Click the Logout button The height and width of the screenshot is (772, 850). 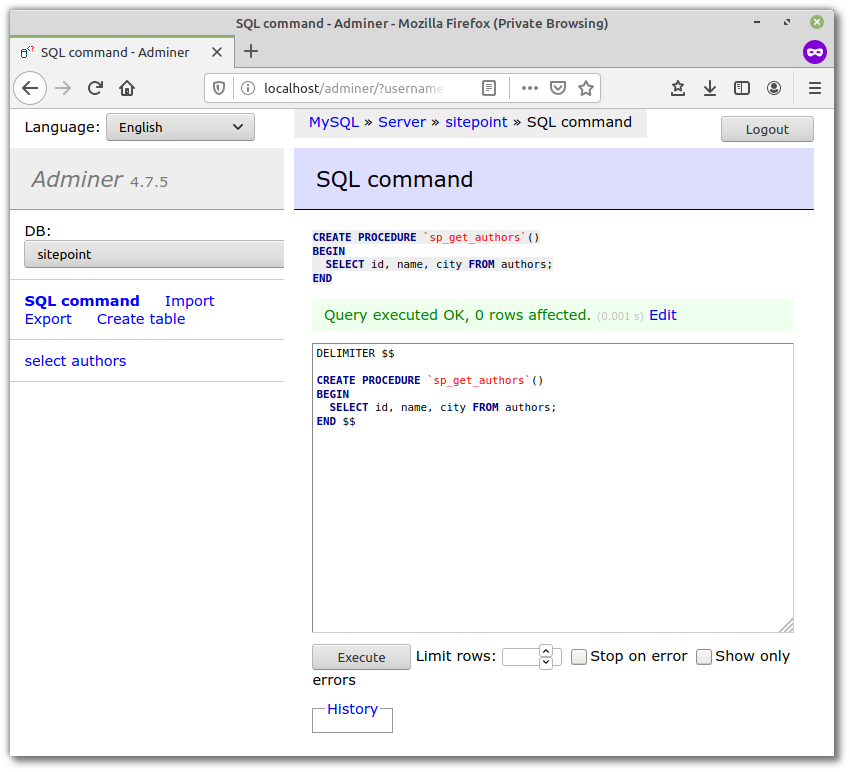tap(767, 129)
